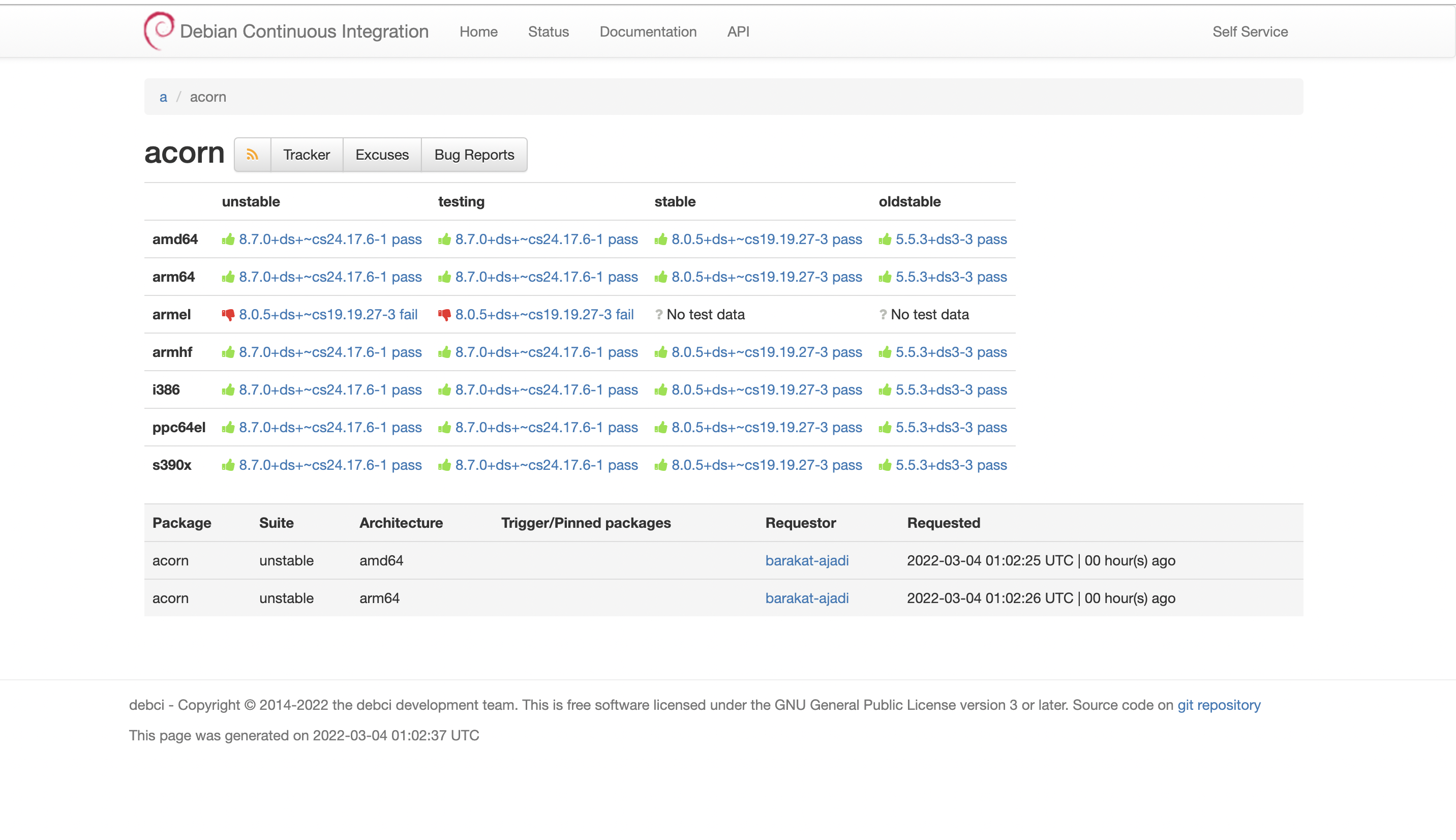The height and width of the screenshot is (840, 1456).
Task: Click thumbs-up icon for amd64 testing
Action: [445, 239]
